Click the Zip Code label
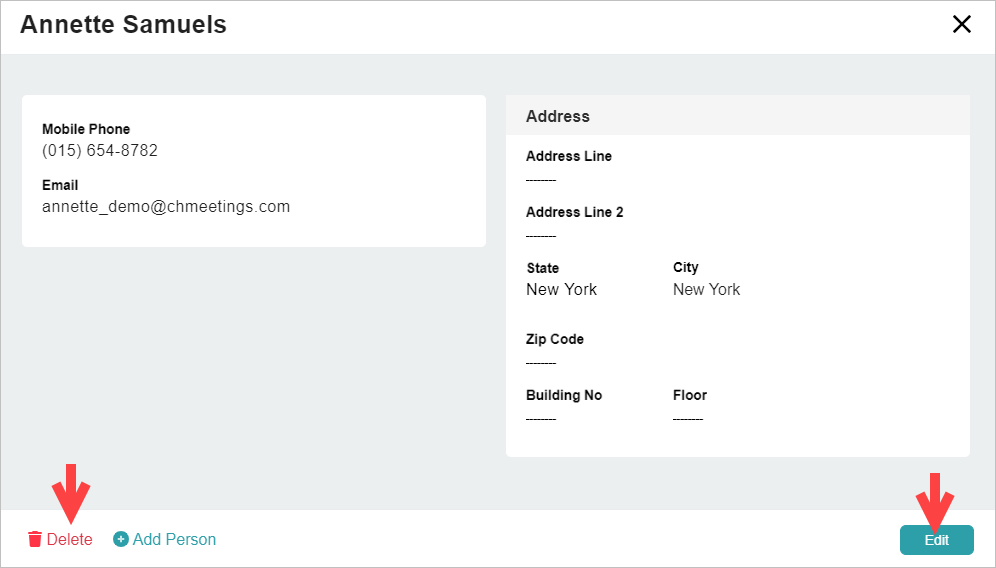The height and width of the screenshot is (568, 996). pyautogui.click(x=555, y=339)
